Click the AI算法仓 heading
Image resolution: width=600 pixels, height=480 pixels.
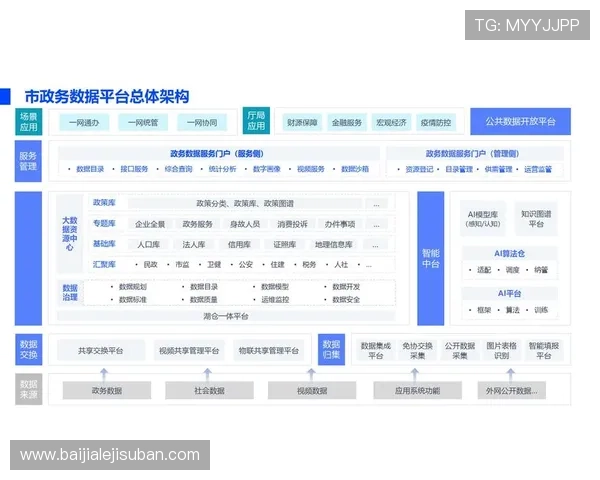click(509, 254)
